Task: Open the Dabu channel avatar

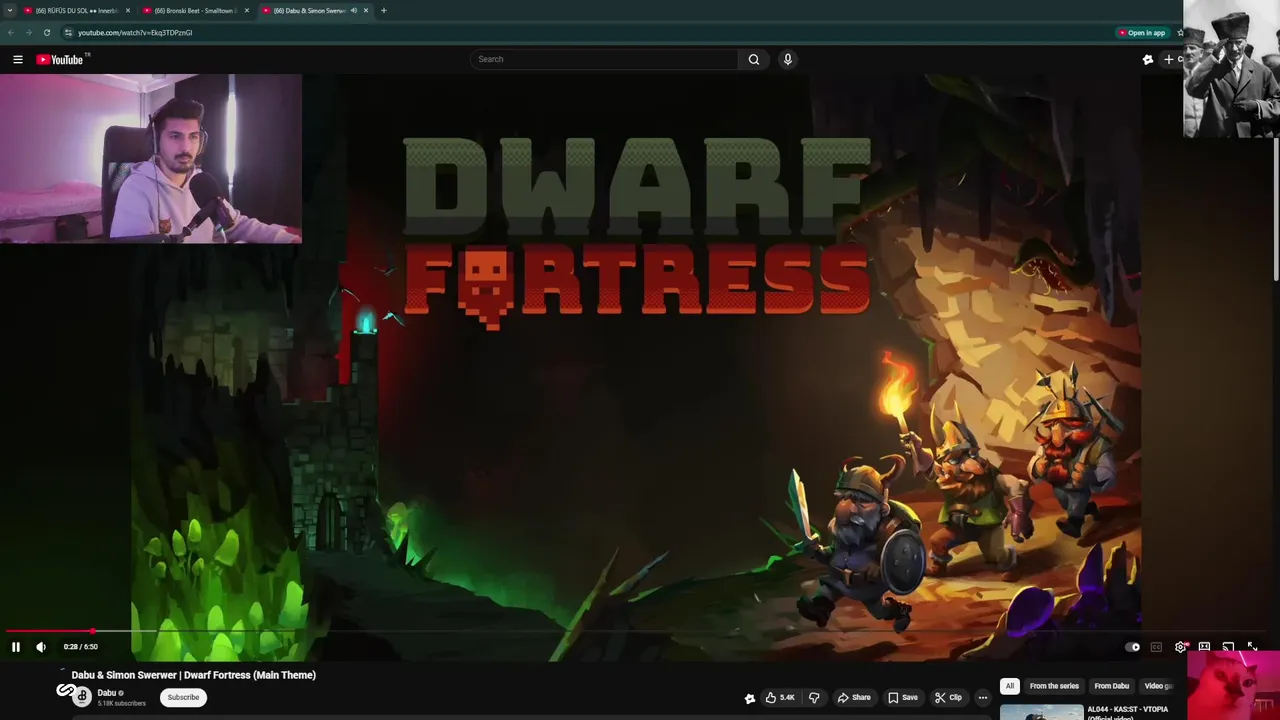Action: [x=82, y=697]
